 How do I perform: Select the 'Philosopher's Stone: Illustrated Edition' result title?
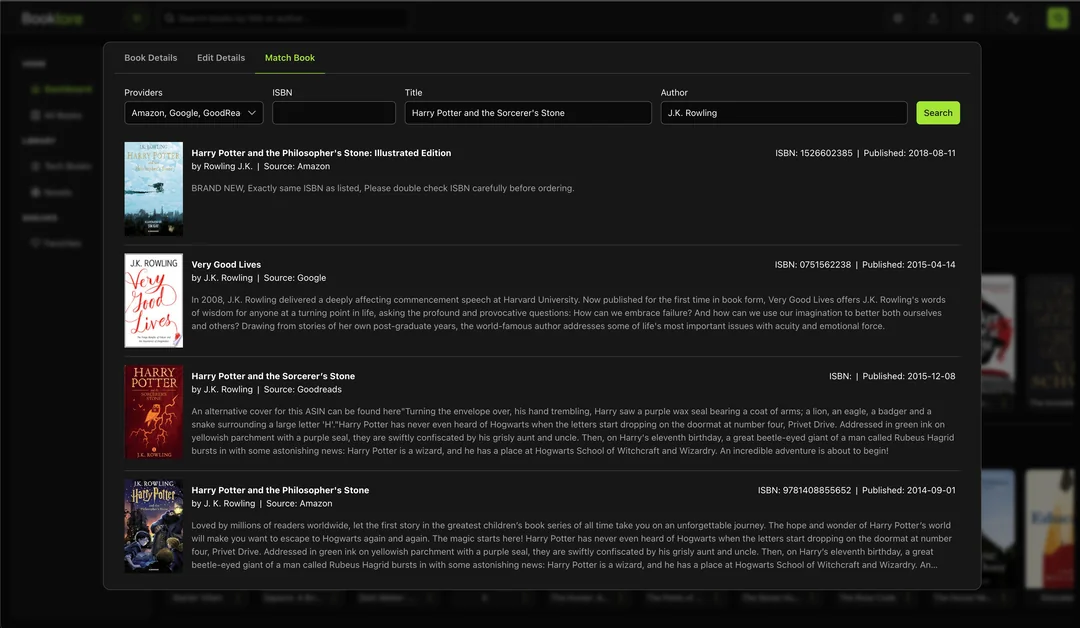(321, 153)
